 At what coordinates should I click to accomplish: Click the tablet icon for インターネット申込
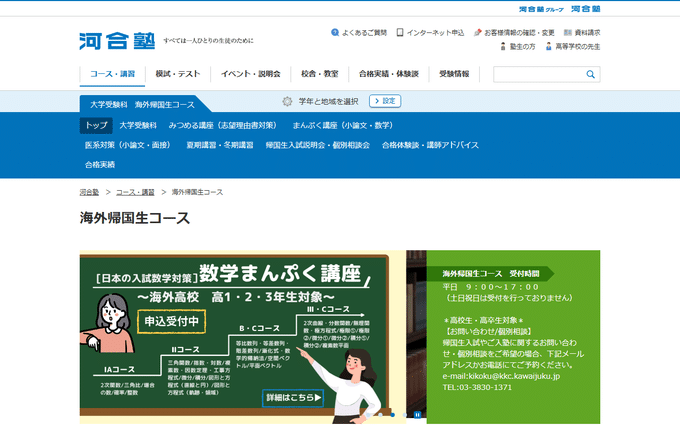coord(400,33)
